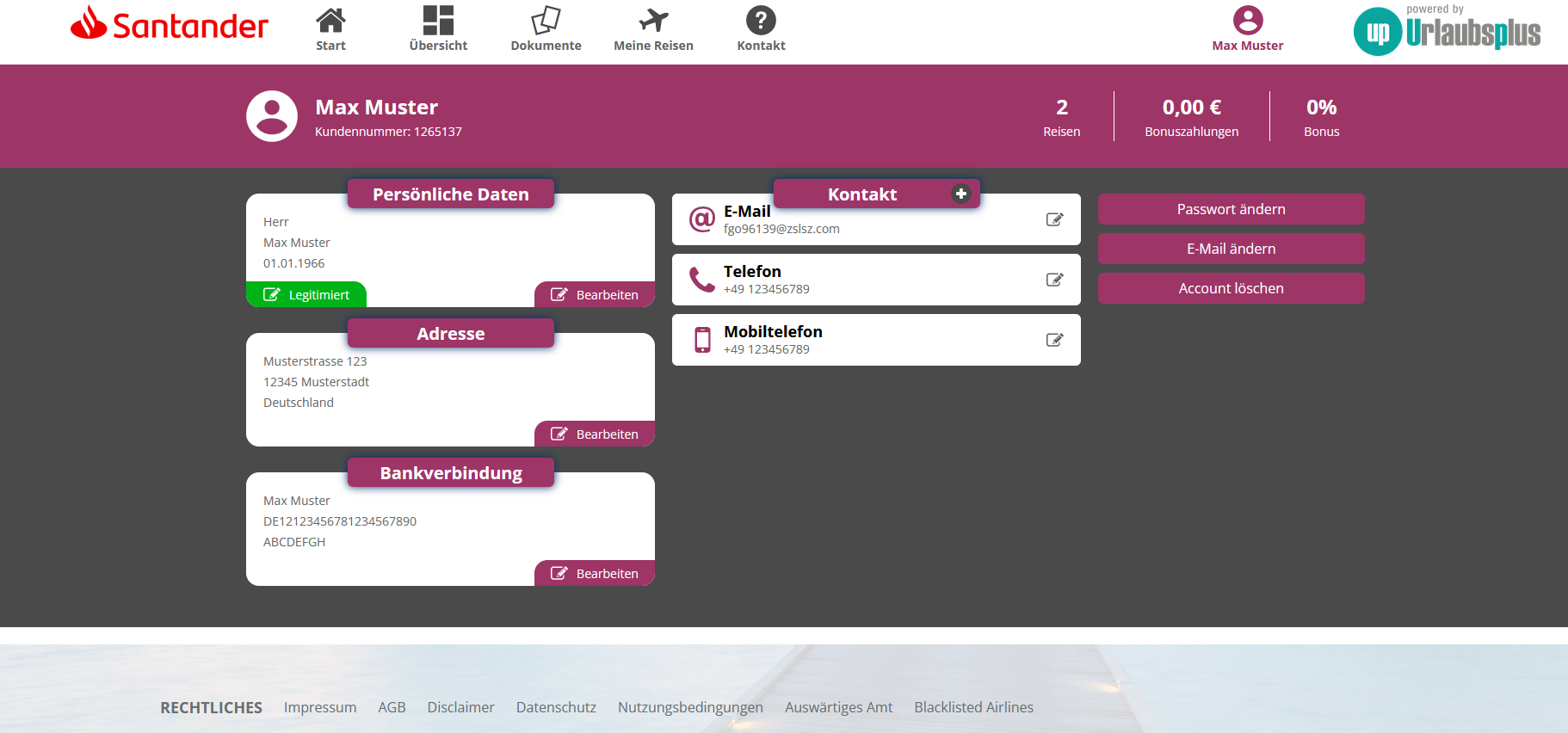1568x733 pixels.
Task: Click the email address fgo96139@zslsz.com
Action: click(781, 229)
